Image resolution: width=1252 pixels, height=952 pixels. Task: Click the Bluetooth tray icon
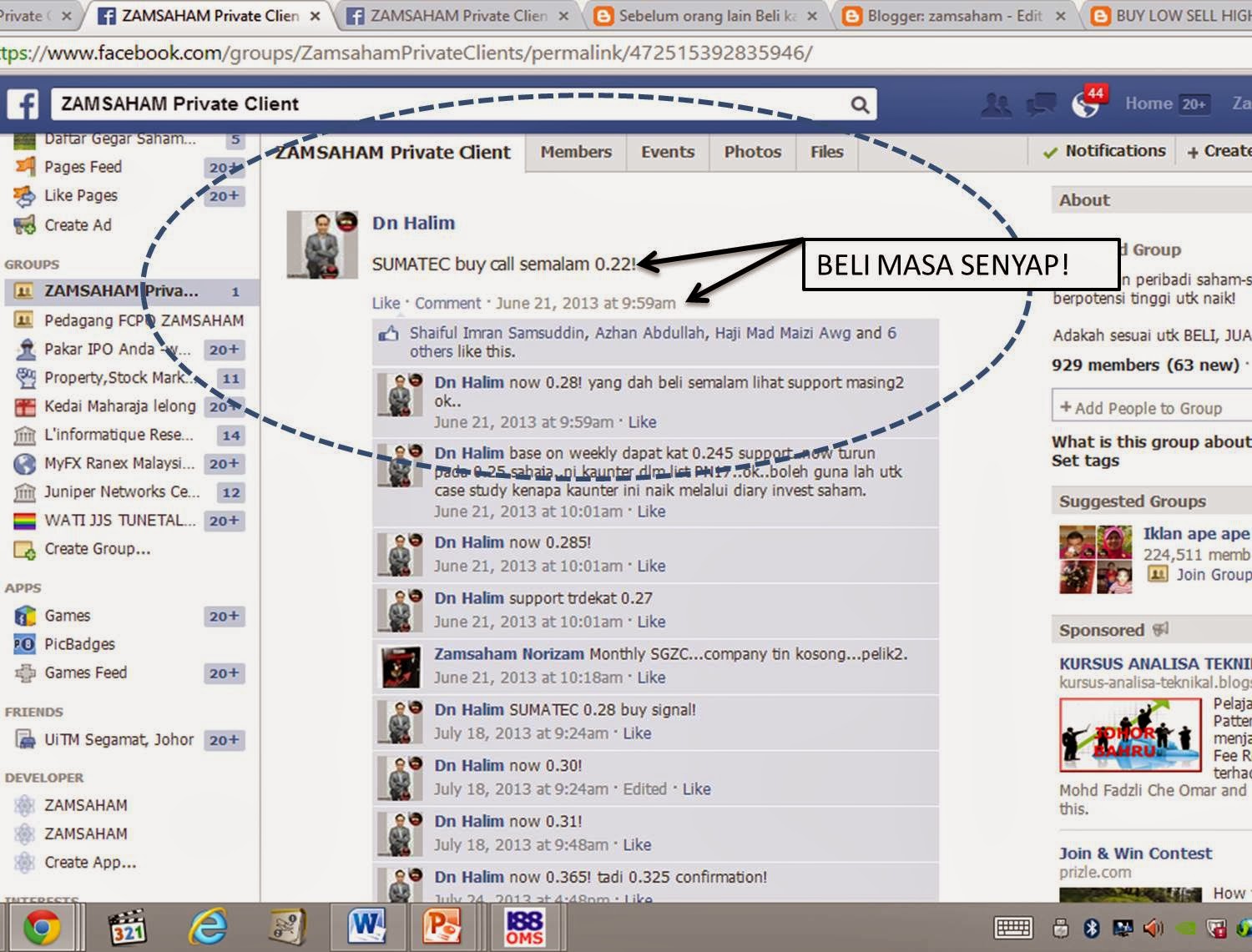(1092, 928)
